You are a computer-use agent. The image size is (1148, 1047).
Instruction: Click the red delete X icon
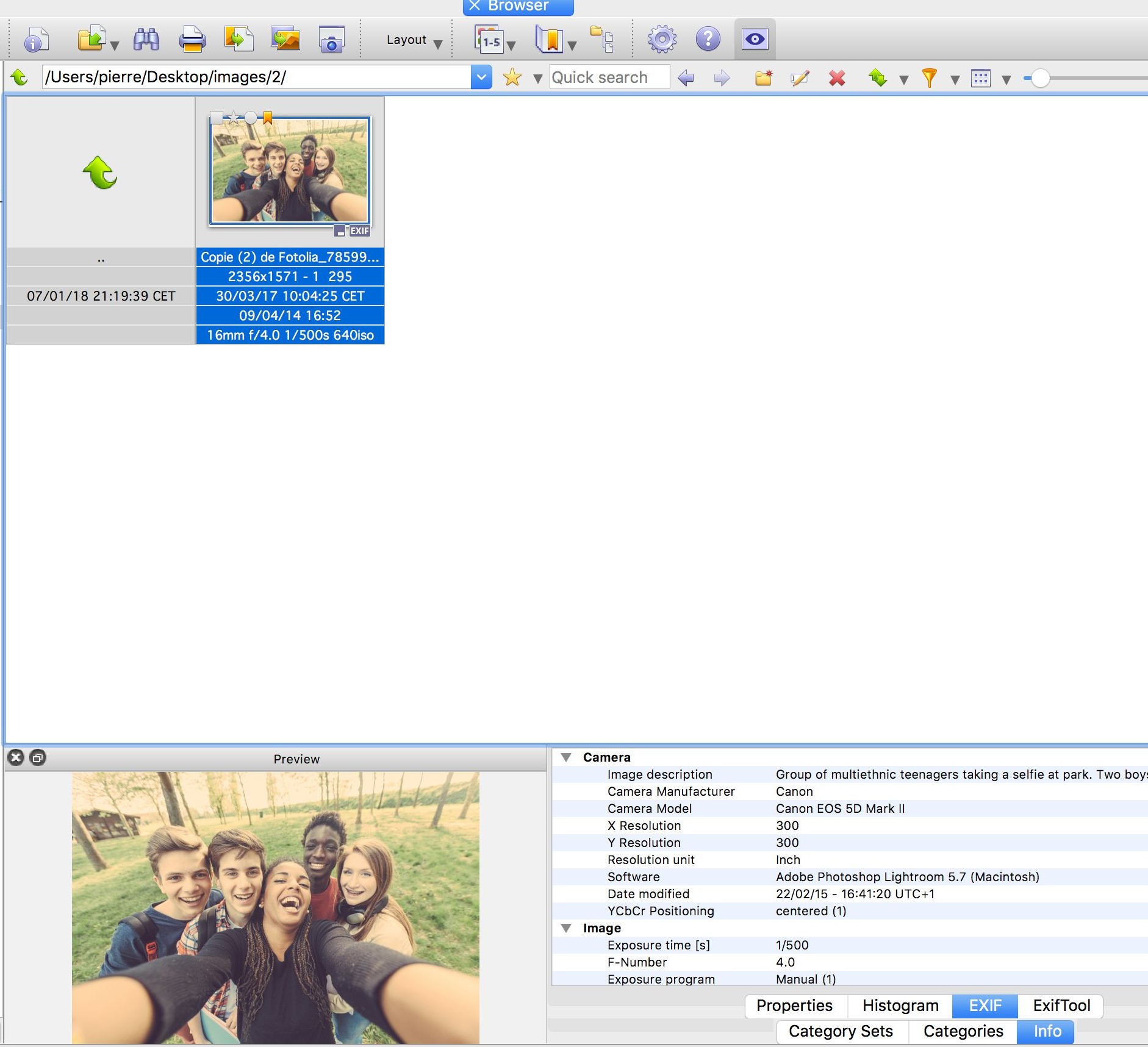click(837, 78)
